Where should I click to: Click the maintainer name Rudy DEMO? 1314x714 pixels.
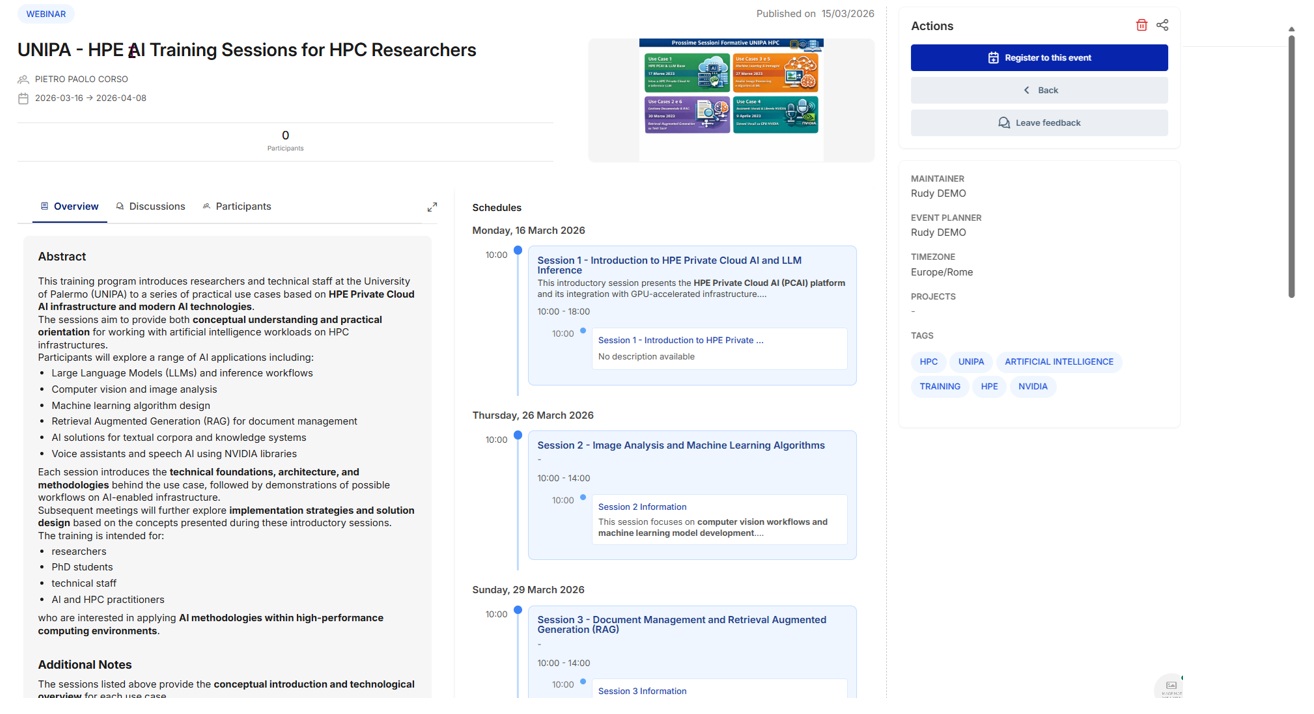[x=938, y=193]
